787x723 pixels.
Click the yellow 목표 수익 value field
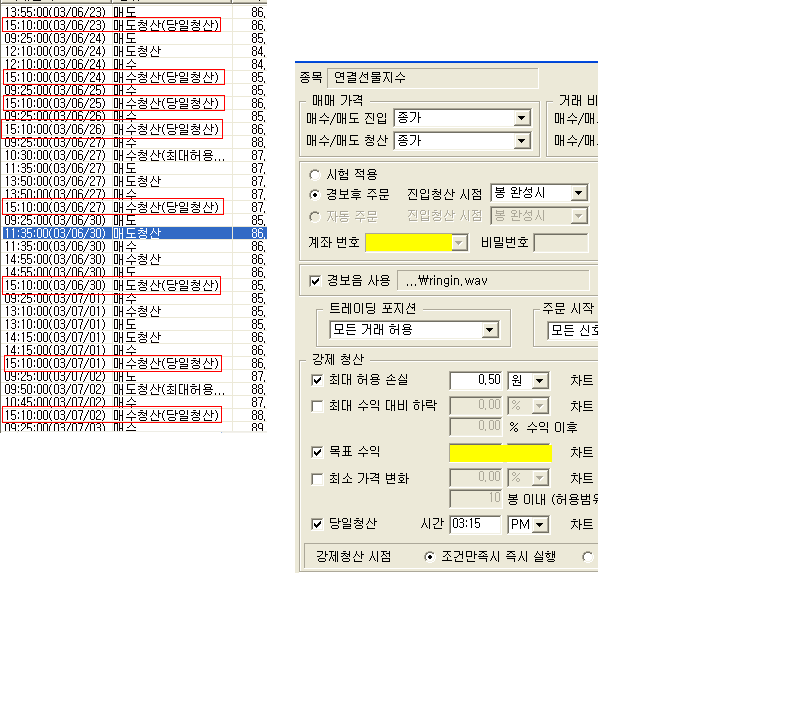499,453
